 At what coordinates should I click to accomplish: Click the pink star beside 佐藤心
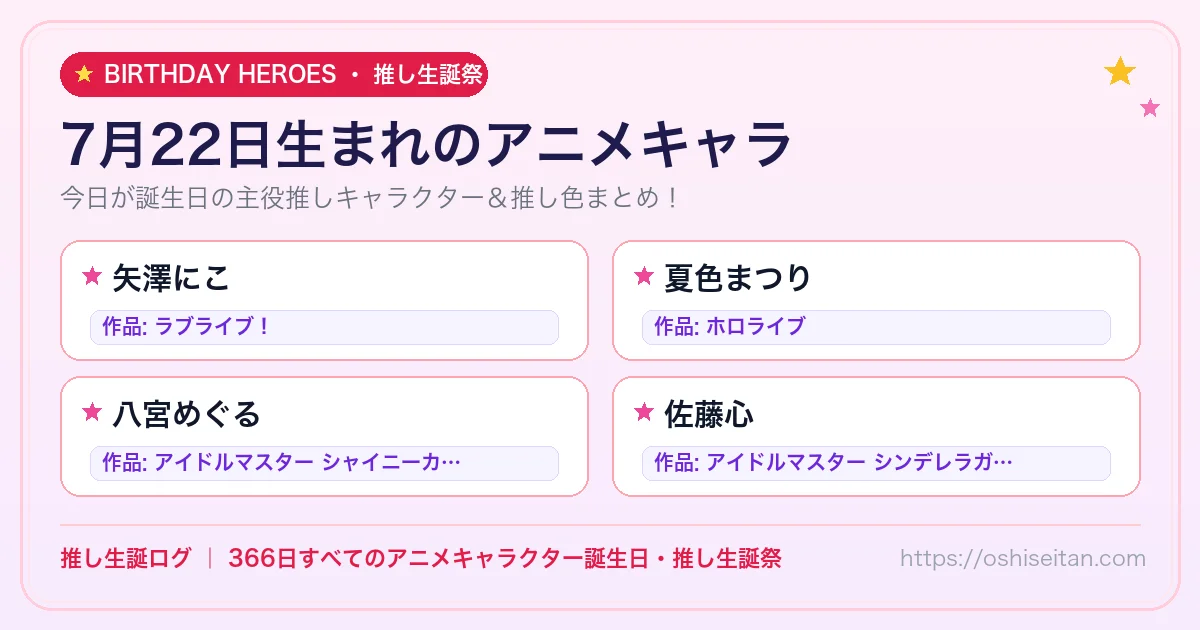point(644,412)
